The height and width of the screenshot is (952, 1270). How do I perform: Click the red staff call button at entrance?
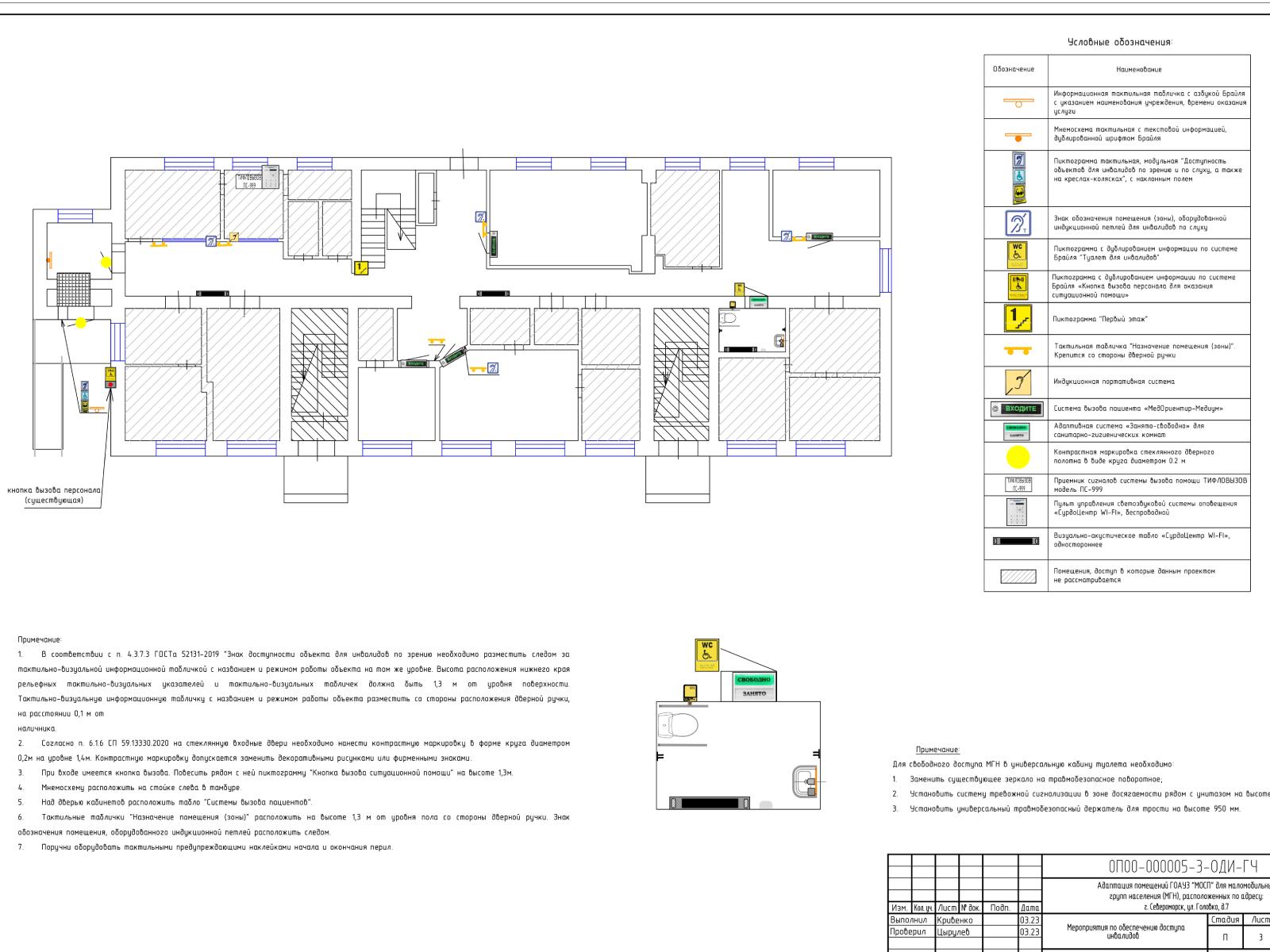(110, 383)
